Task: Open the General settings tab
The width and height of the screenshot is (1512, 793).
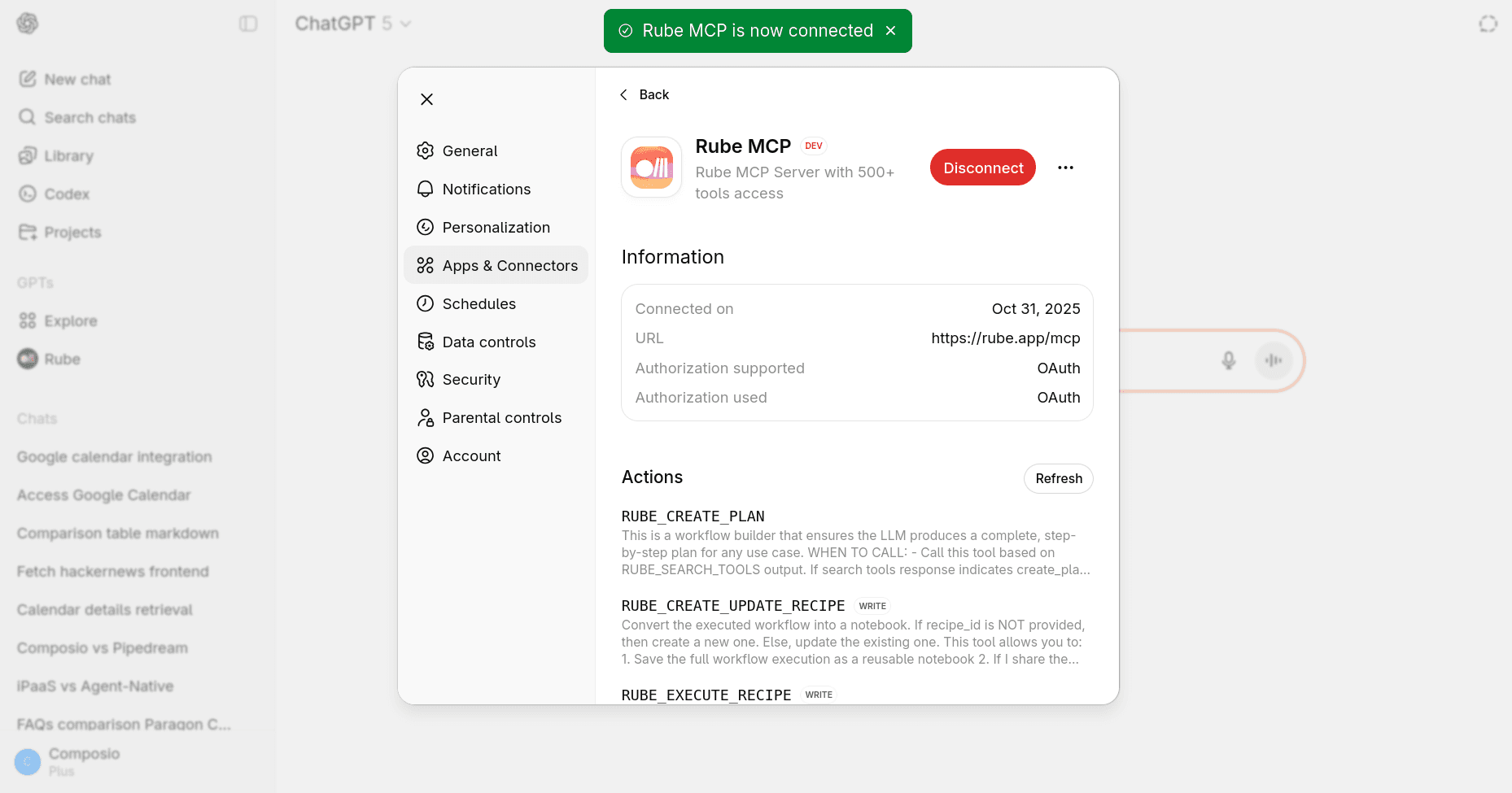Action: click(496, 150)
